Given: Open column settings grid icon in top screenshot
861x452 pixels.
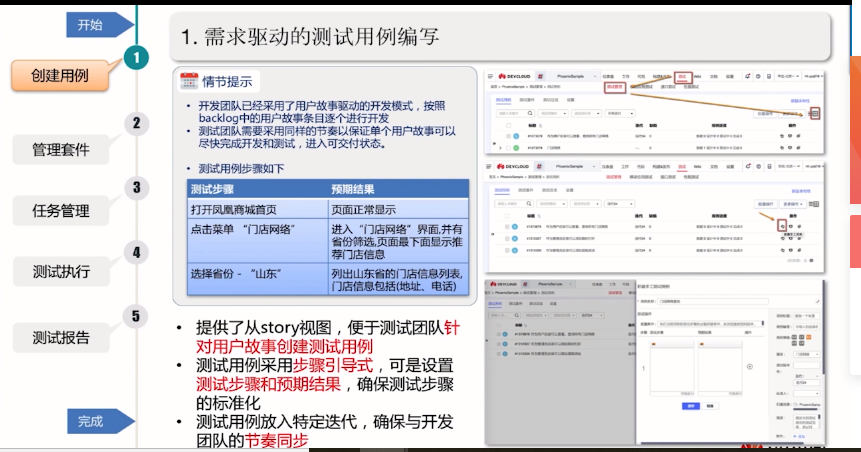Looking at the screenshot, I should 815,113.
